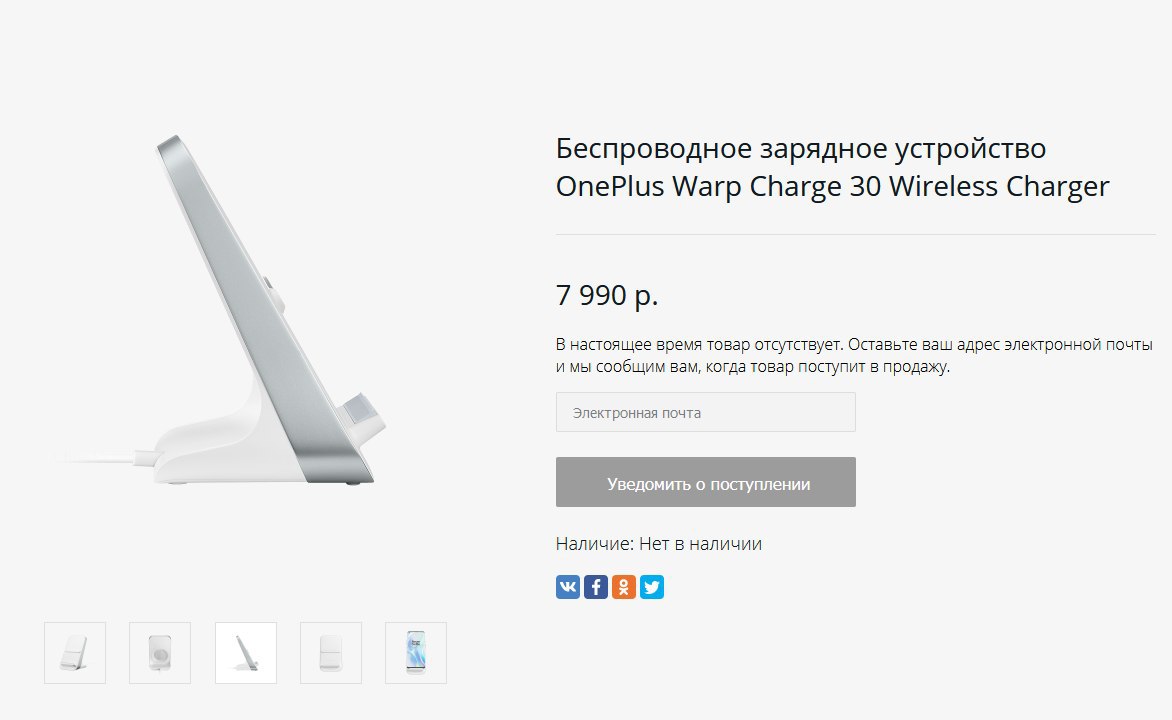This screenshot has height=720, width=1172.
Task: Select the first angled charger thumbnail
Action: pos(75,653)
